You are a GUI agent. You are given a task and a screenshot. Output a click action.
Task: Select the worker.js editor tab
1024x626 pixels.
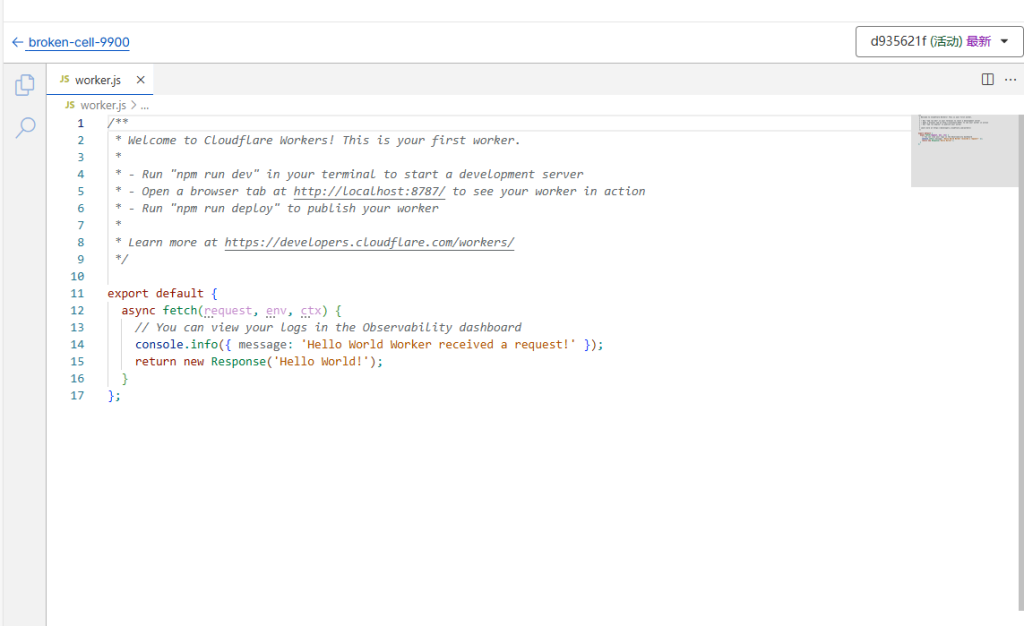pyautogui.click(x=97, y=80)
